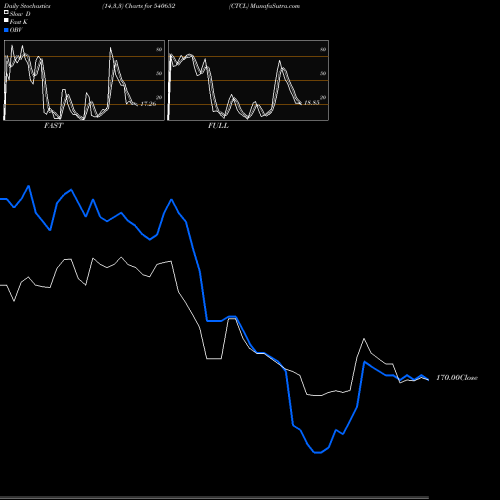Click the 50 level label in FULL chart

pyautogui.click(x=323, y=73)
